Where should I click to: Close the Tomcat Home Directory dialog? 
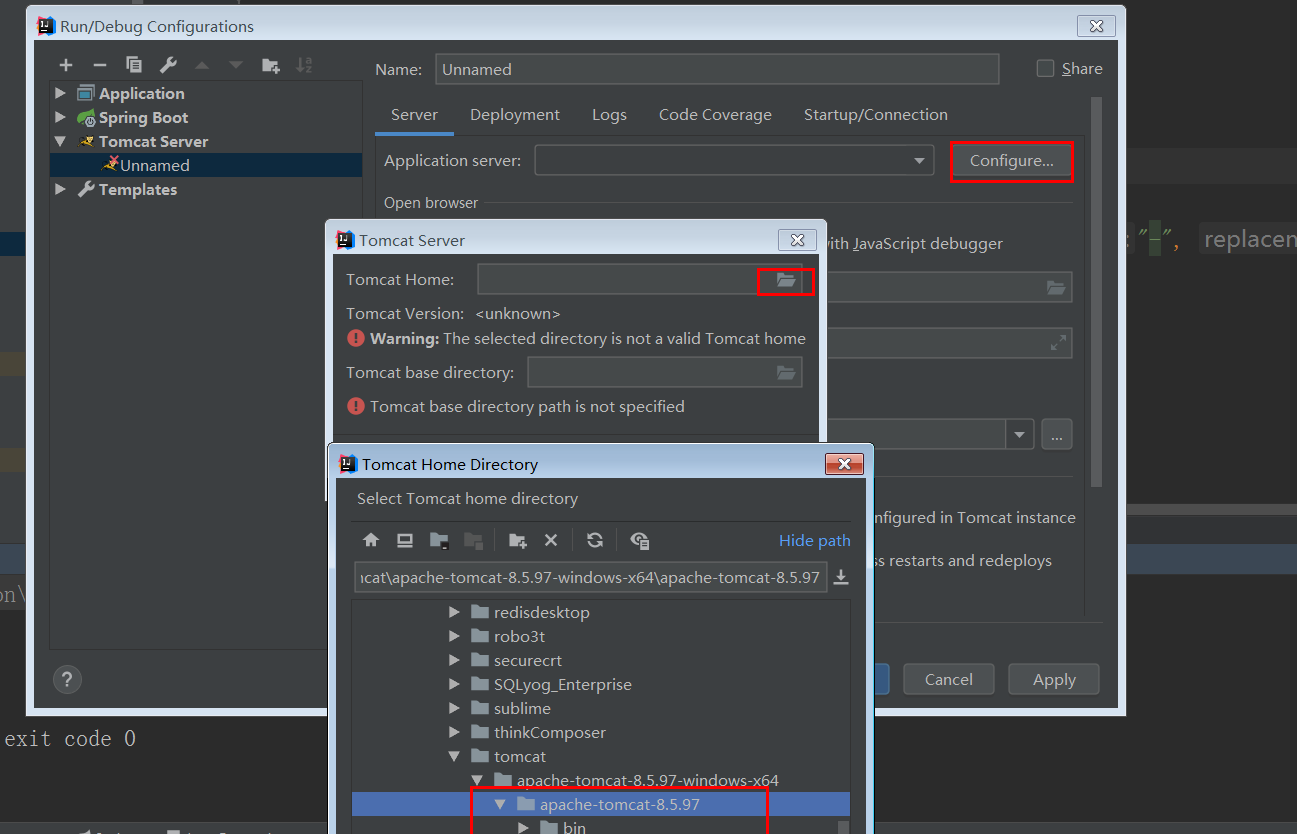click(x=844, y=464)
